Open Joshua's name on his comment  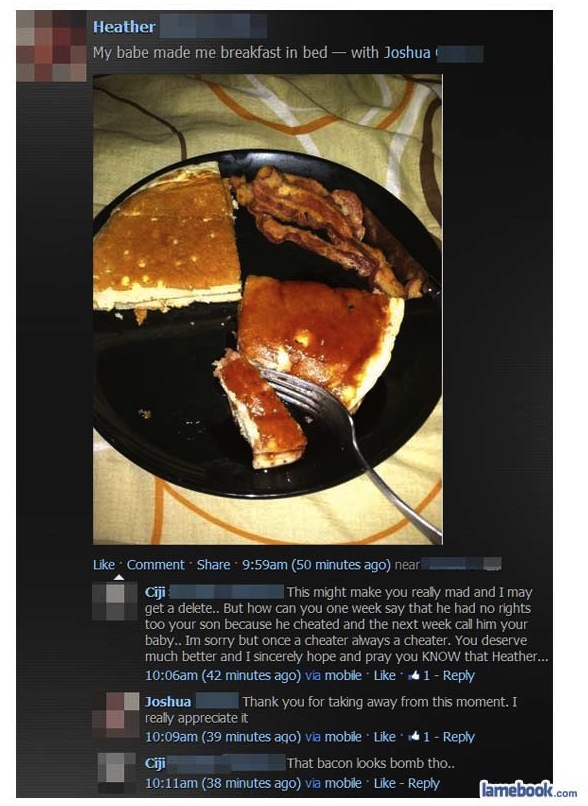[168, 702]
